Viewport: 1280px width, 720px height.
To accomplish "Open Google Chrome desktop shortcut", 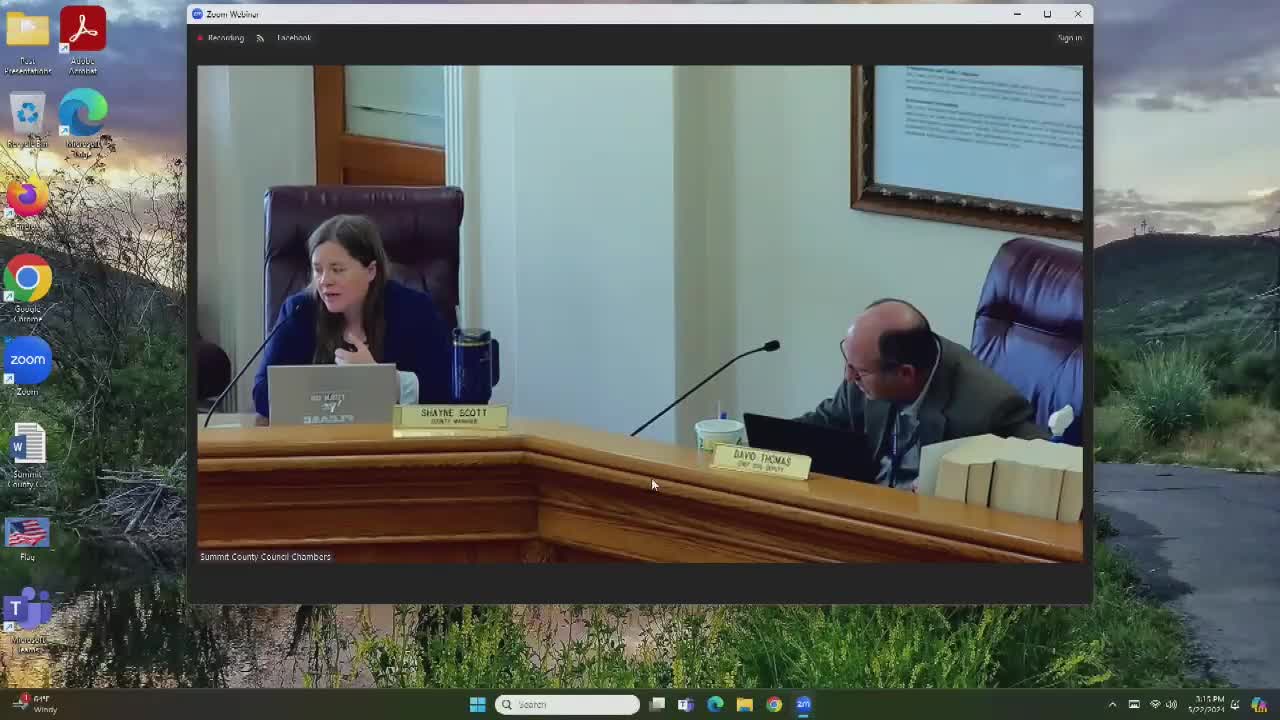I will click(x=27, y=278).
